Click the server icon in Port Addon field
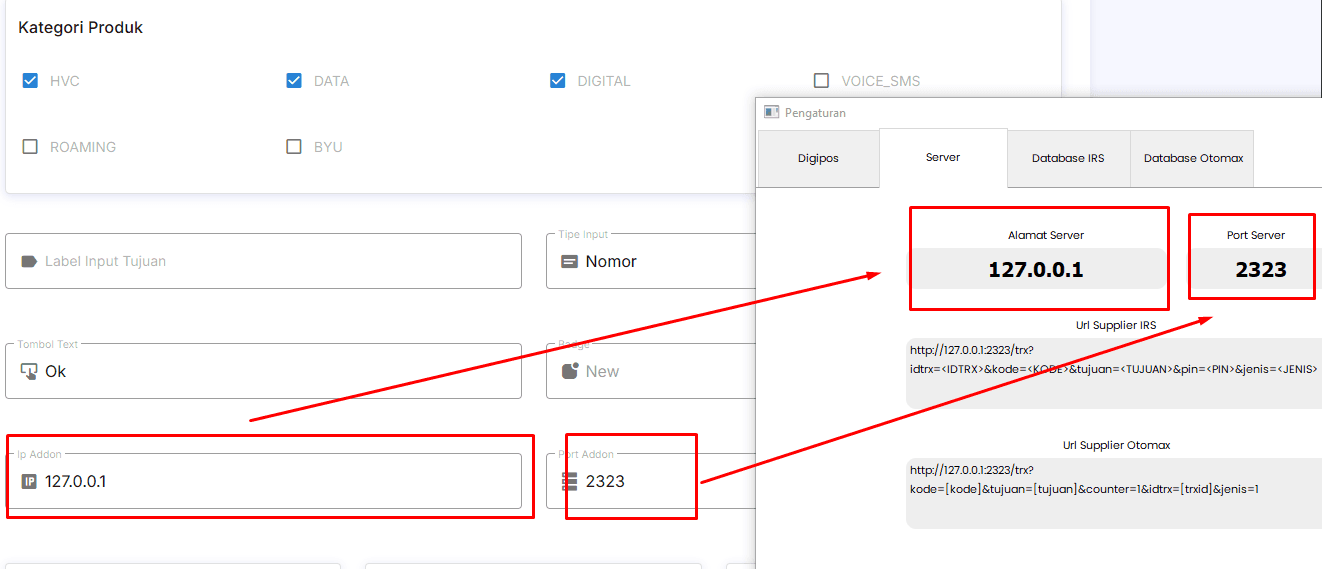 click(x=570, y=481)
